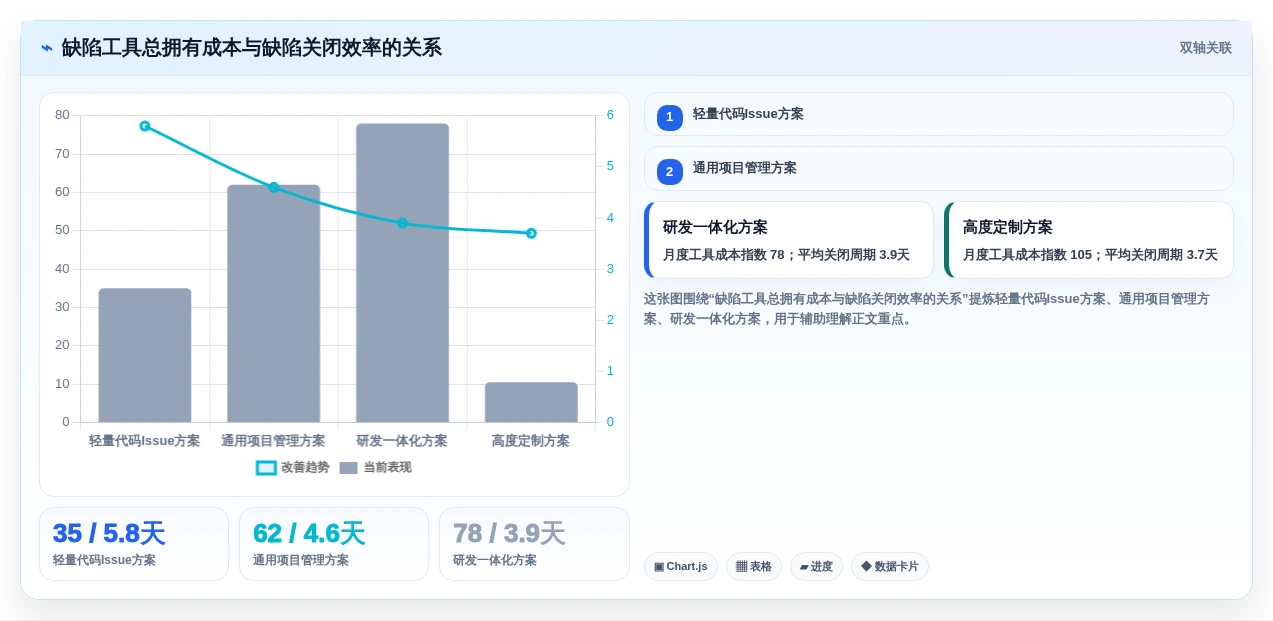Viewport: 1273px width, 621px height.
Task: Click the 数据卡片 tag chip
Action: coord(890,566)
